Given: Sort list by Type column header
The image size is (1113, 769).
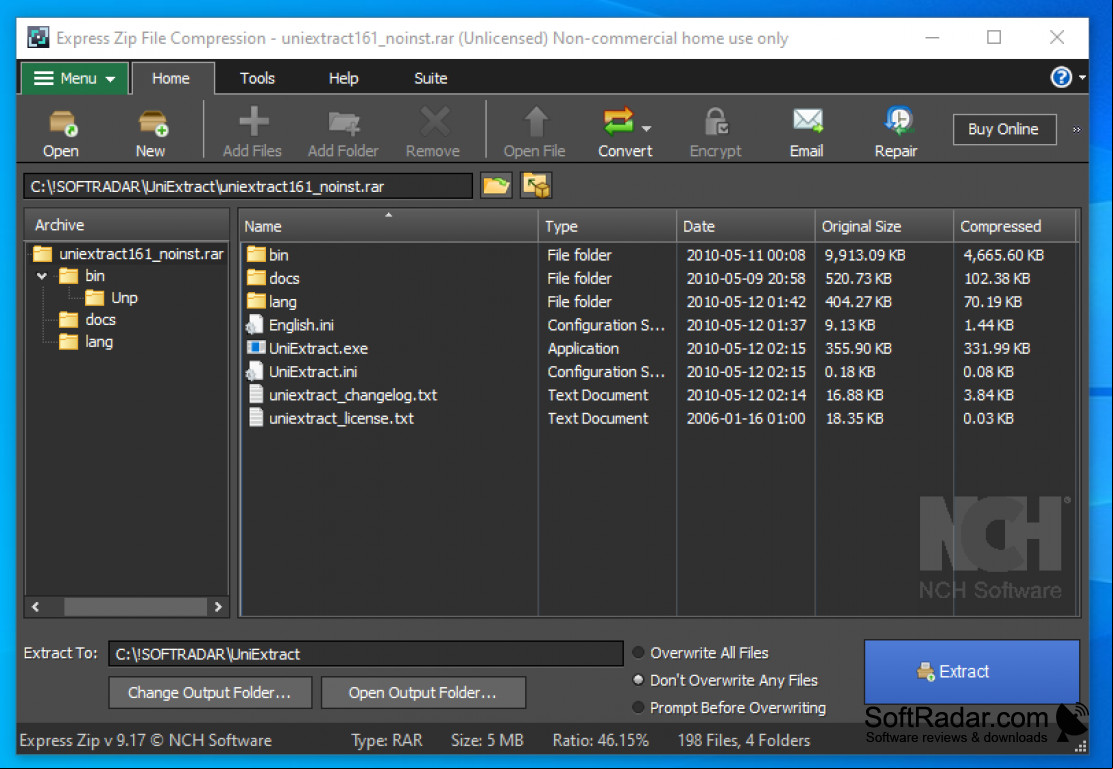Looking at the screenshot, I should pyautogui.click(x=607, y=226).
